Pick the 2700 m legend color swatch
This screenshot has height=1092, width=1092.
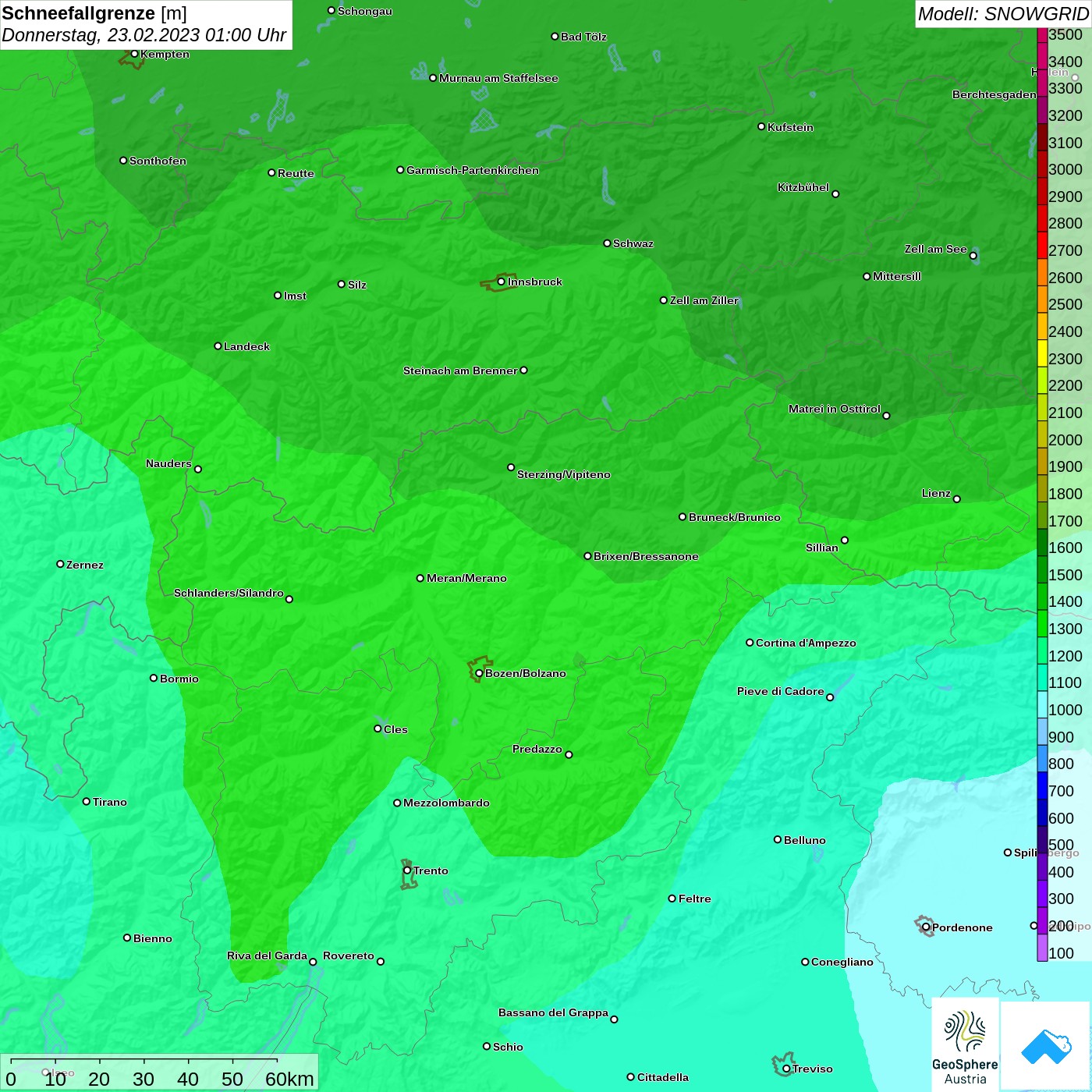pyautogui.click(x=1042, y=245)
